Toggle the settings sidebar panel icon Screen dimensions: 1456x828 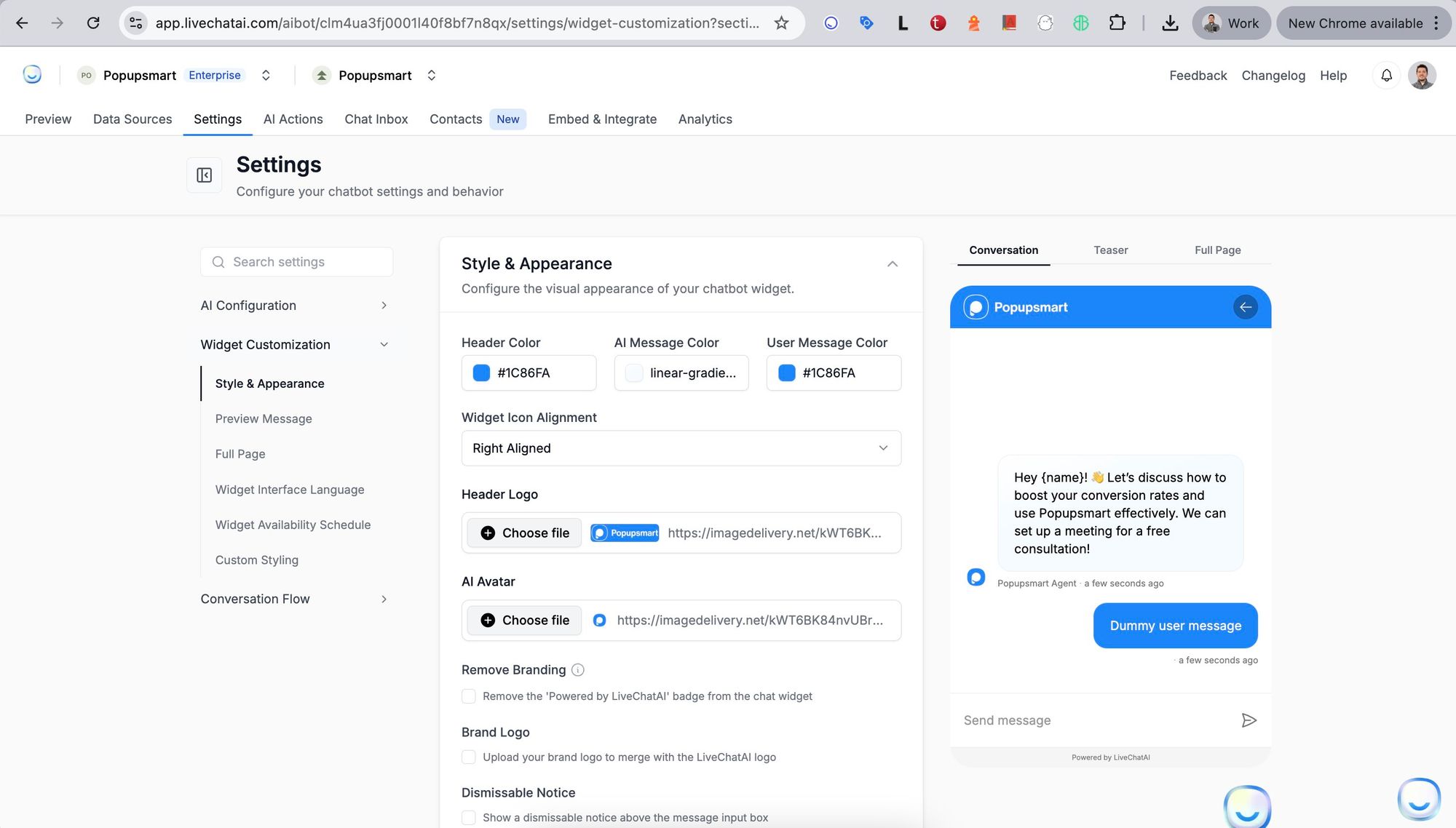[204, 175]
